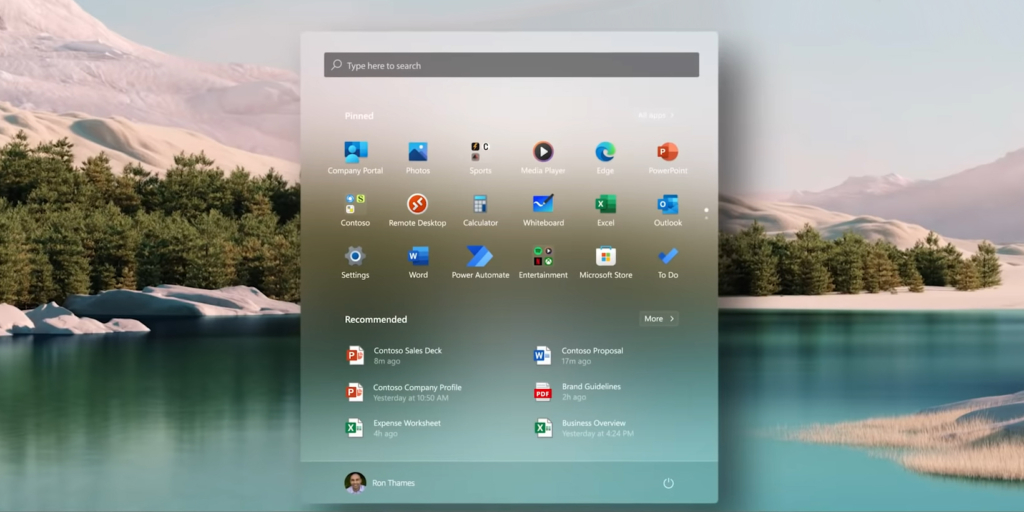Click the power button icon
Viewport: 1024px width, 512px height.
click(x=668, y=483)
